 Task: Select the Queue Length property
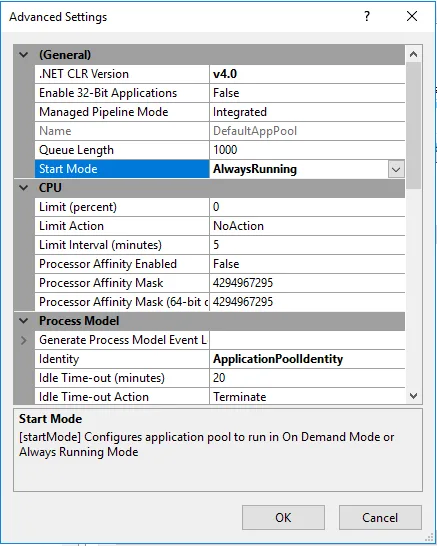point(122,150)
